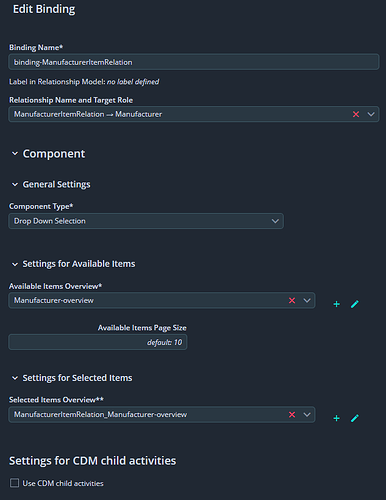Image resolution: width=386 pixels, height=500 pixels.
Task: Collapse the Component section
Action: tap(15, 154)
